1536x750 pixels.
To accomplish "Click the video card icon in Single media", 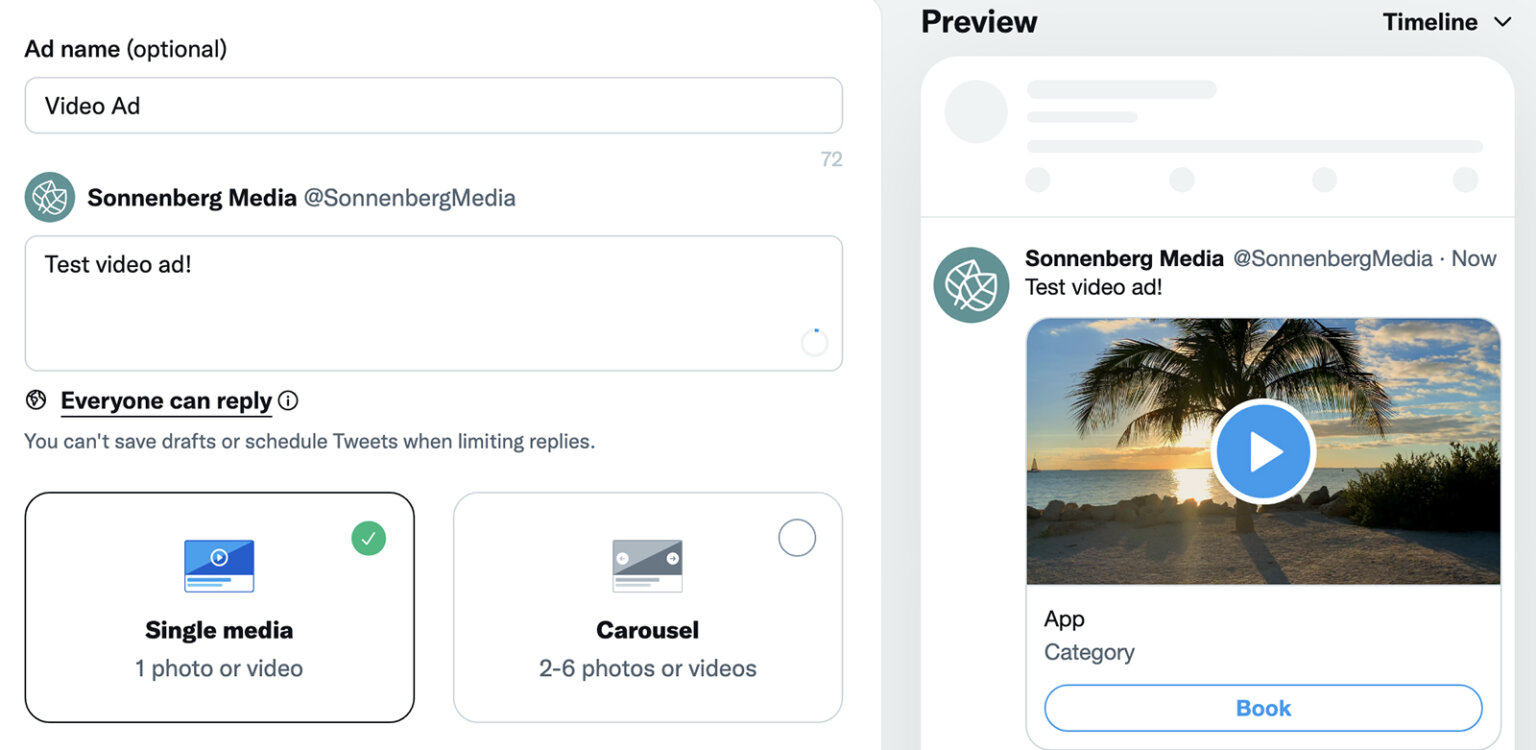I will click(x=218, y=566).
